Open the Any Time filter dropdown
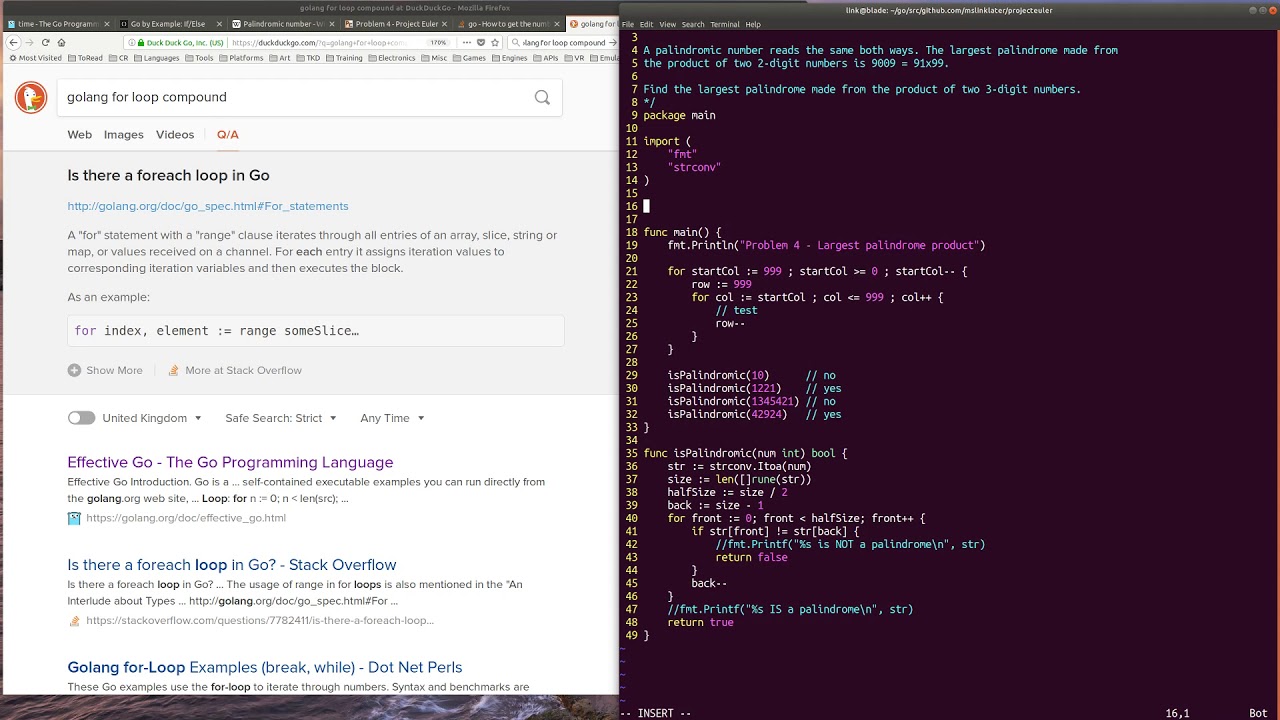This screenshot has width=1280, height=720. click(392, 418)
